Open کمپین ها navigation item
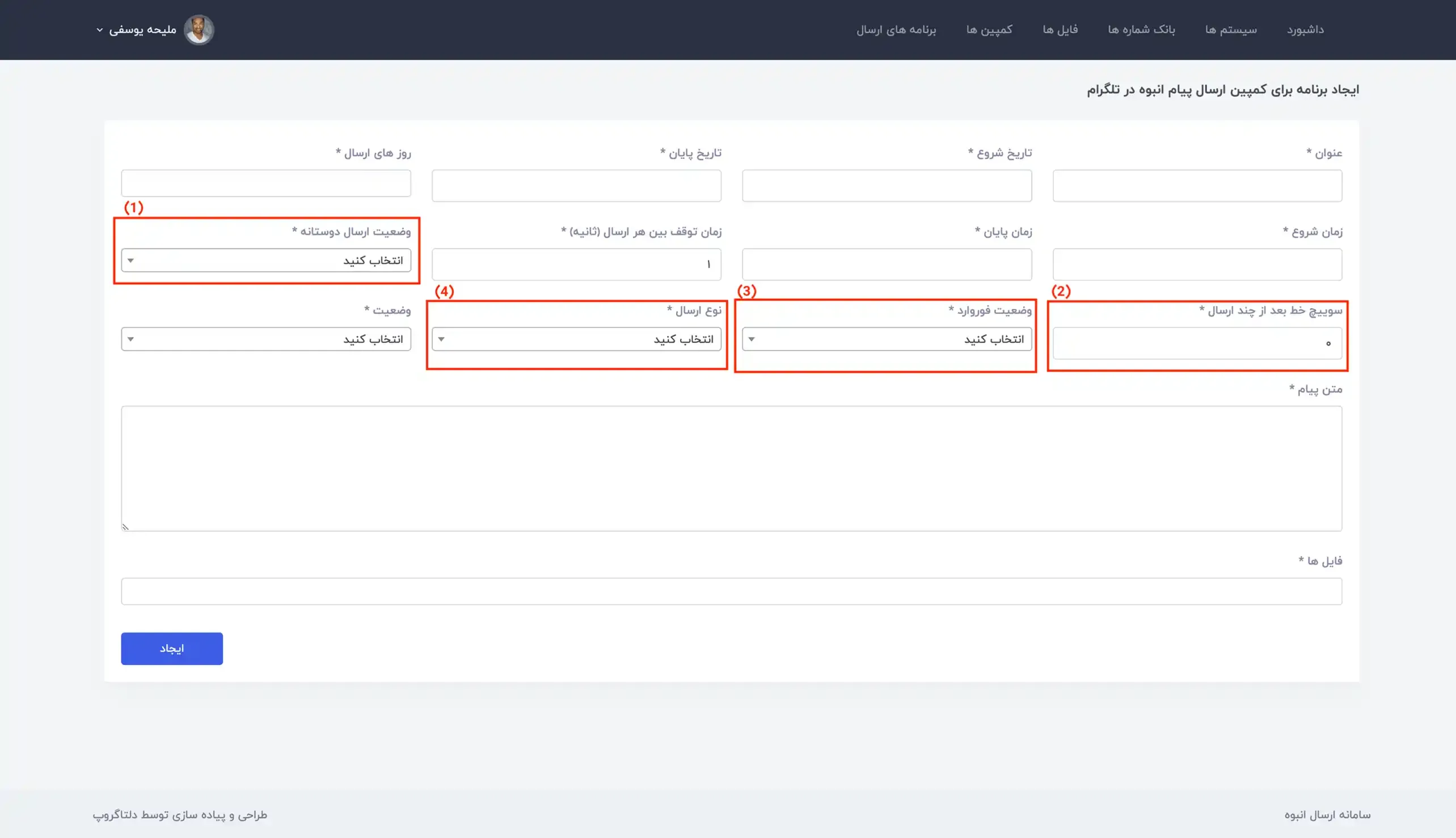 pyautogui.click(x=988, y=30)
